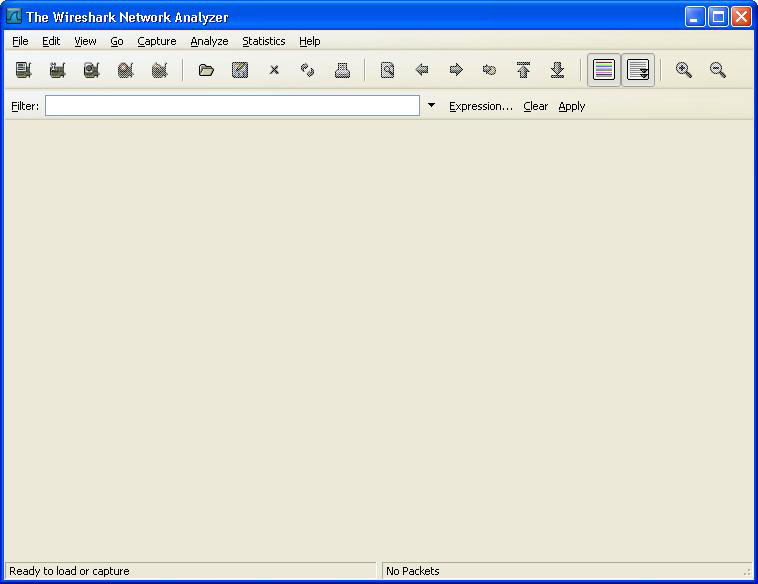Open the Go menu
The image size is (758, 584).
(117, 42)
